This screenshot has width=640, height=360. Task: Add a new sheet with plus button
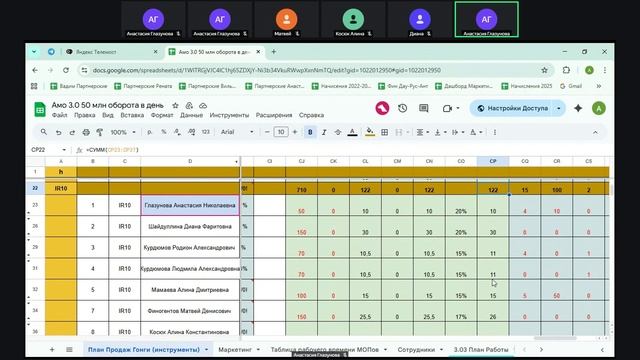[x=52, y=350]
